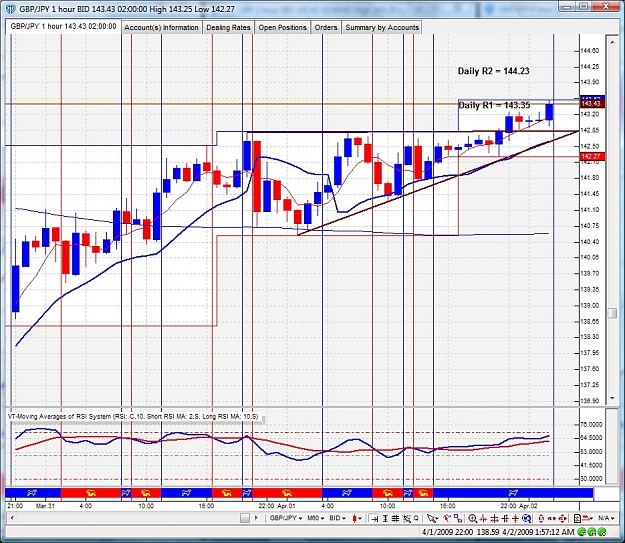The width and height of the screenshot is (625, 543).
Task: Click the double-bar spacing icon
Action: click(505, 518)
